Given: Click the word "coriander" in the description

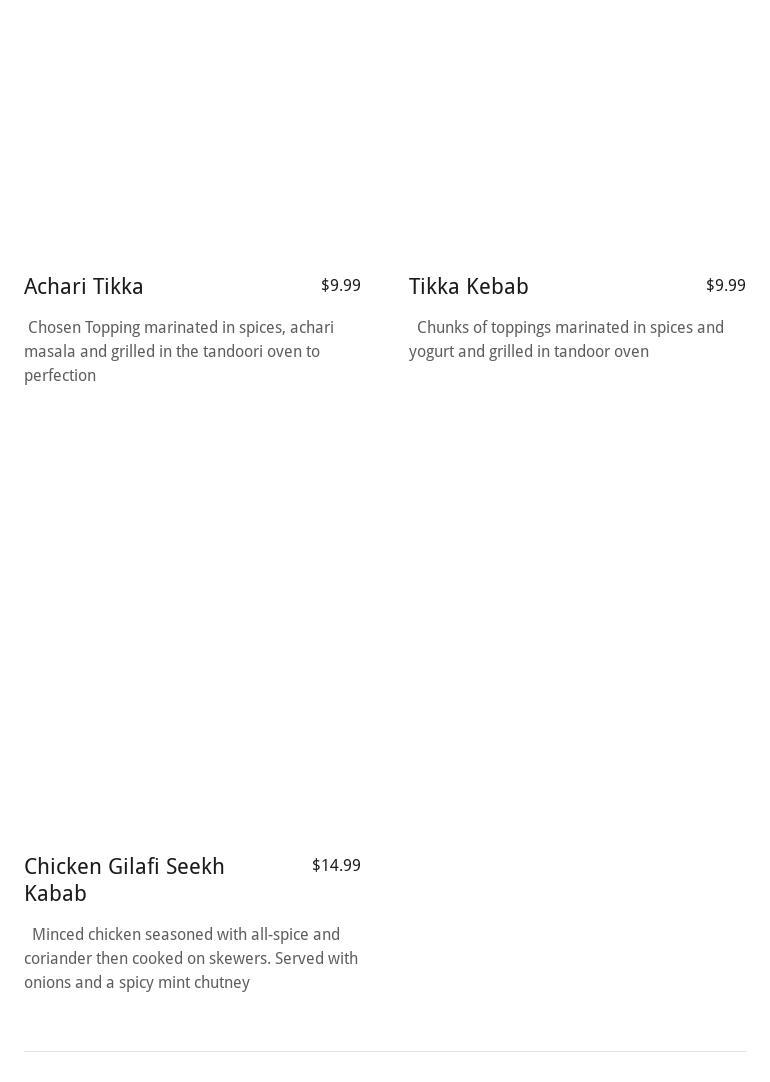Looking at the screenshot, I should [58, 959].
